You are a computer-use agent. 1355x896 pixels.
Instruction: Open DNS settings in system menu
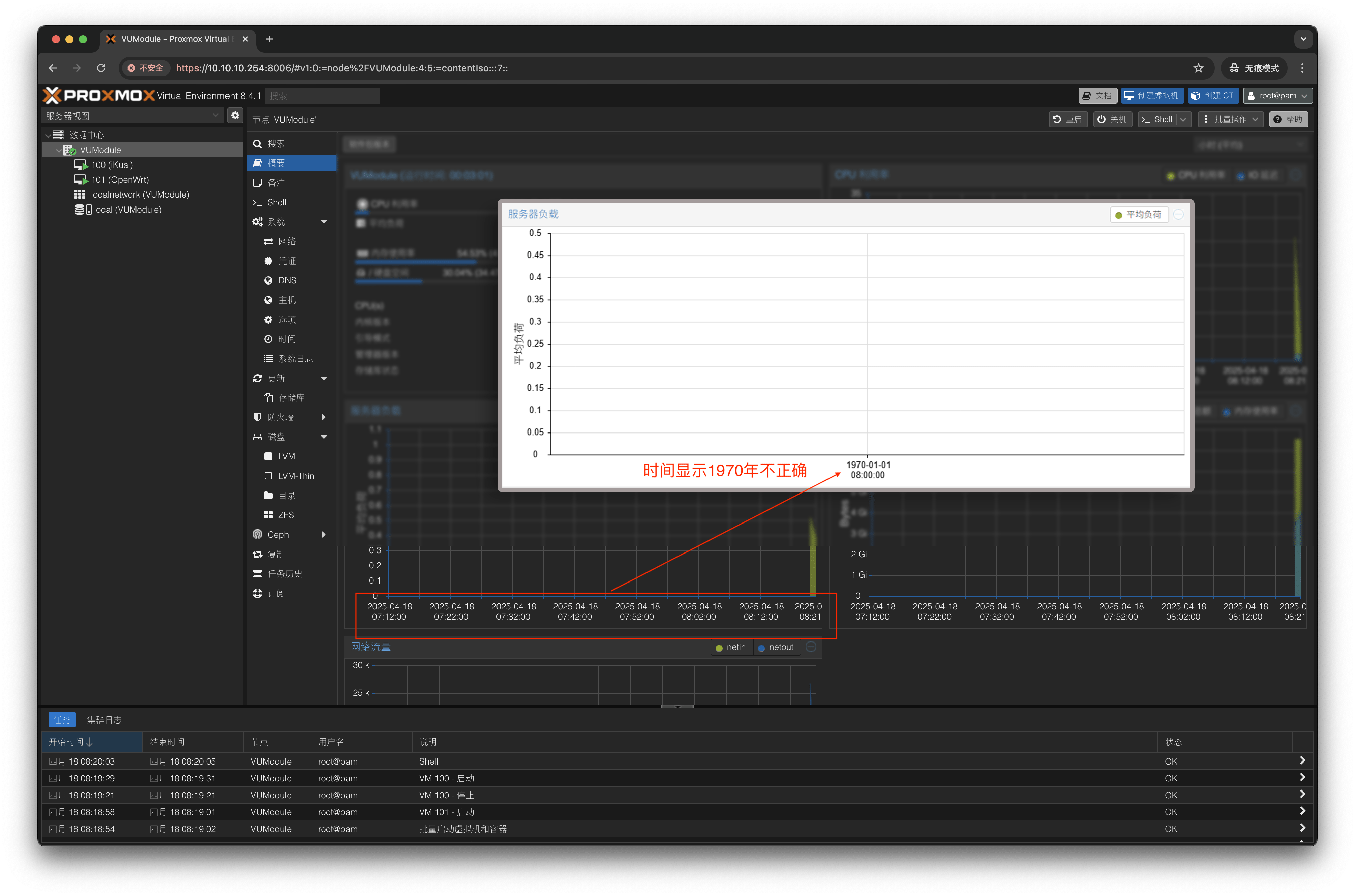click(x=287, y=280)
